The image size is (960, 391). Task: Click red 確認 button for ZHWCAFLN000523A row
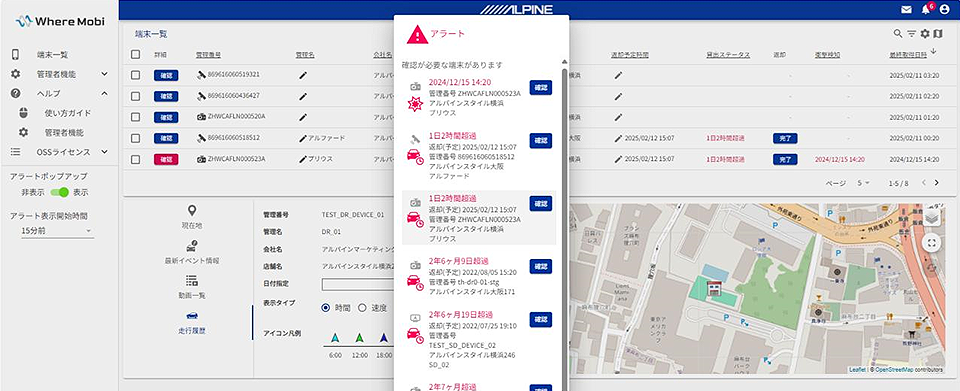(166, 159)
